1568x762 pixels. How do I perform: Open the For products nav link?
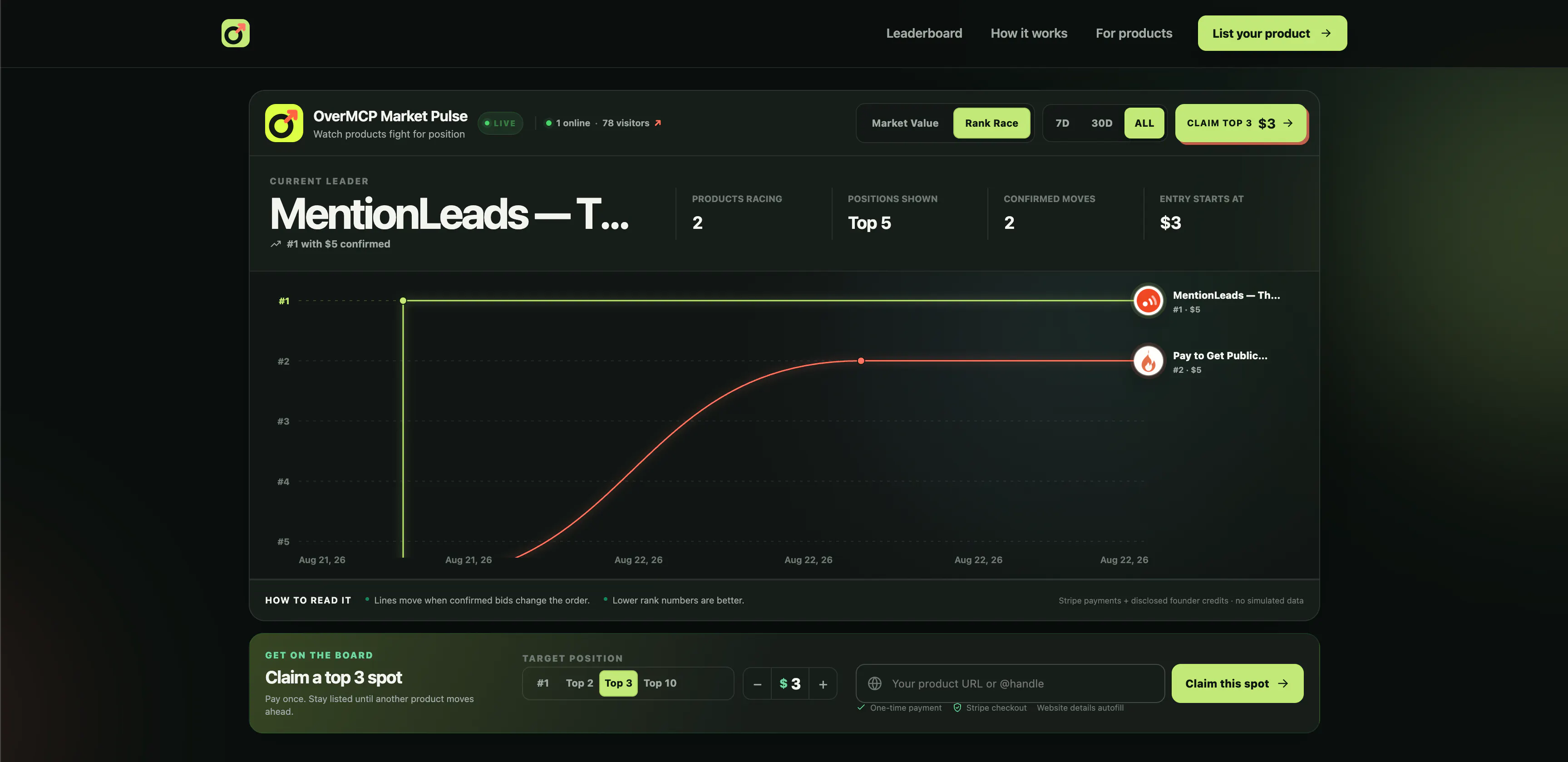1134,33
